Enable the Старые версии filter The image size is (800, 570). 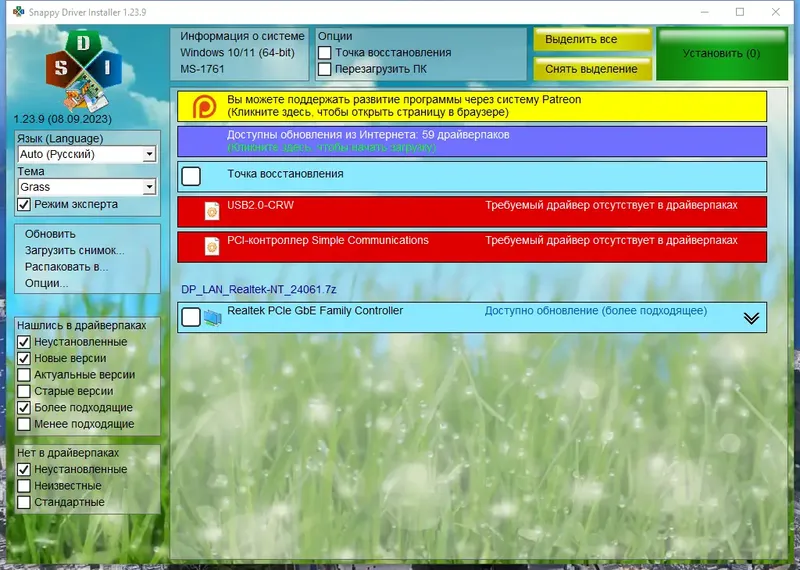24,391
